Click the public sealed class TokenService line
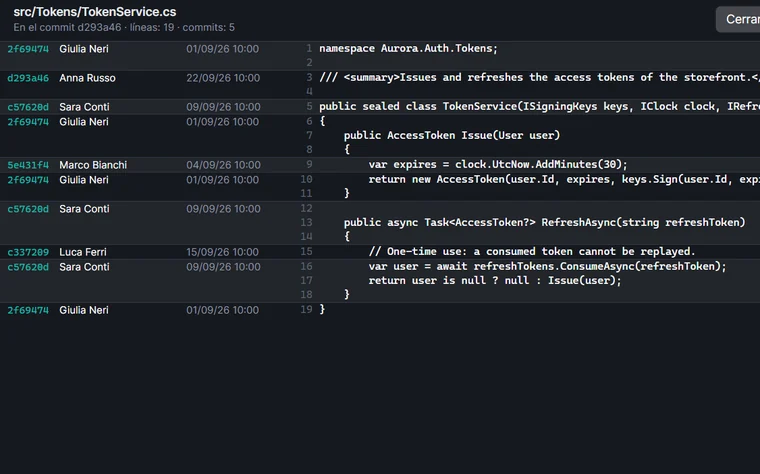The height and width of the screenshot is (474, 760). (539, 107)
